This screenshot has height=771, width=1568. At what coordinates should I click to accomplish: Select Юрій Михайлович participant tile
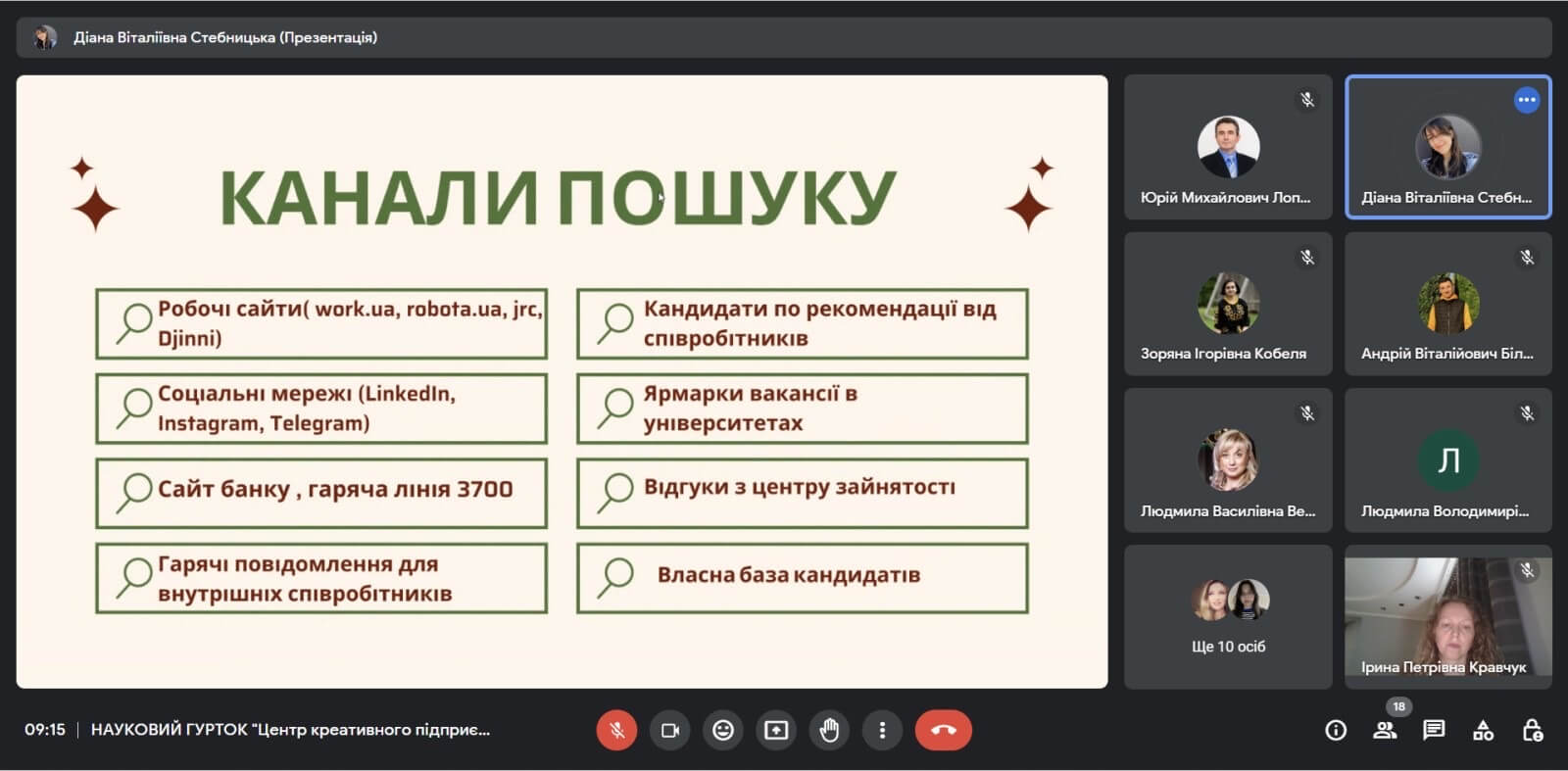[1227, 147]
